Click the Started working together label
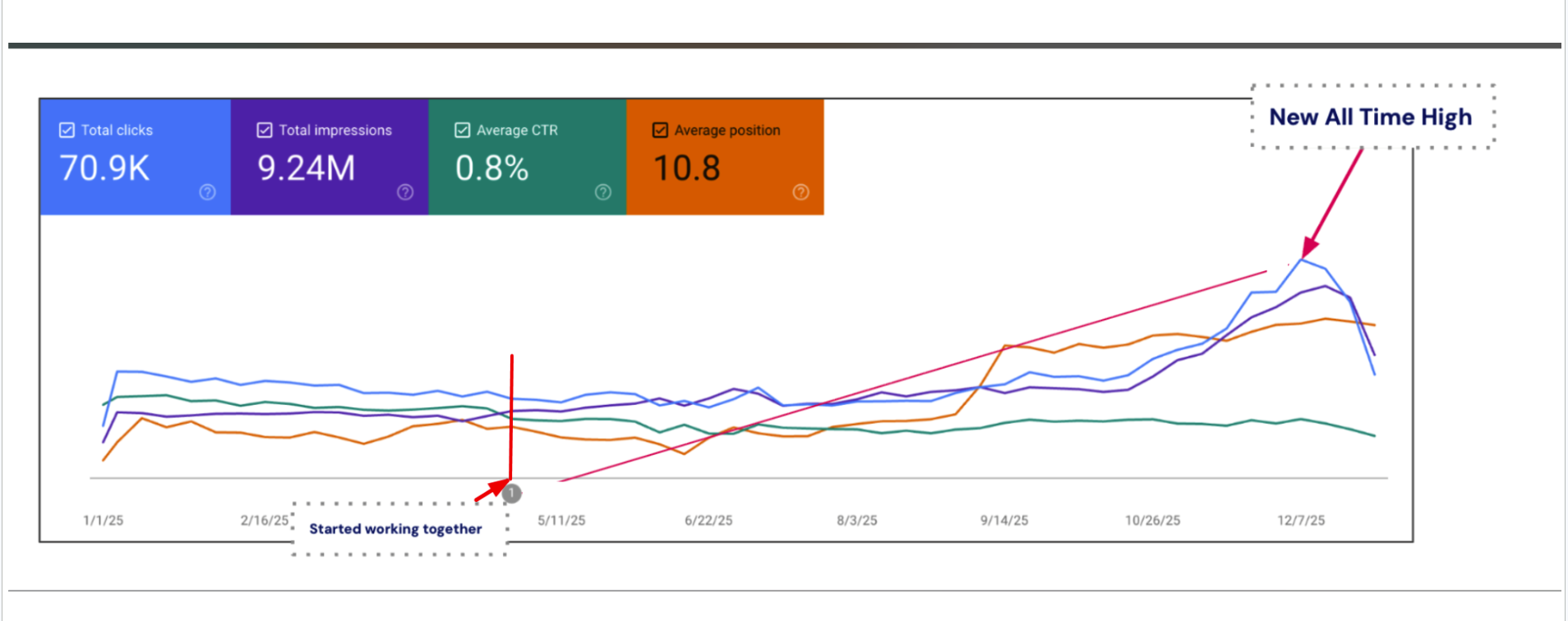The image size is (1568, 621). click(x=396, y=529)
